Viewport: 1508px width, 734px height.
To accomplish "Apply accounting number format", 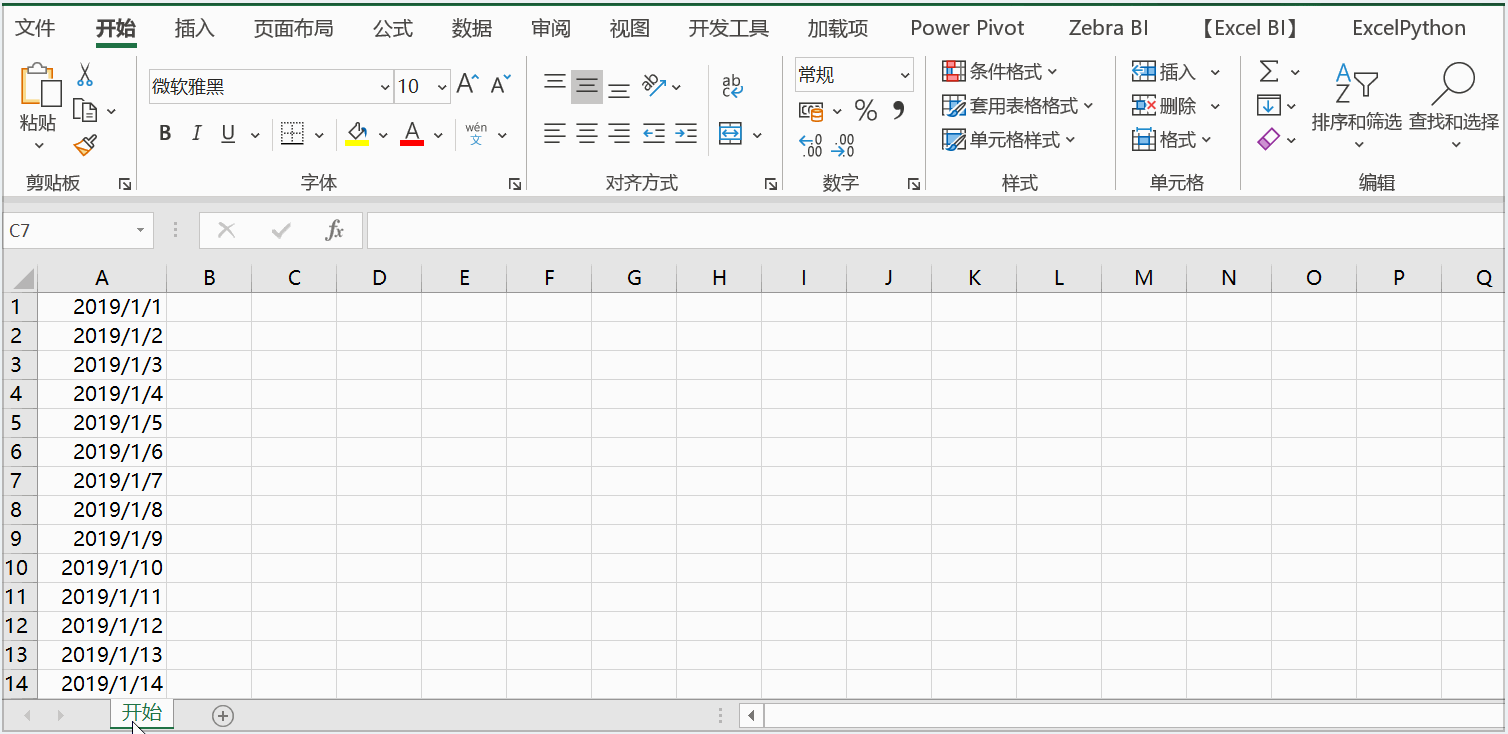I will click(x=811, y=111).
